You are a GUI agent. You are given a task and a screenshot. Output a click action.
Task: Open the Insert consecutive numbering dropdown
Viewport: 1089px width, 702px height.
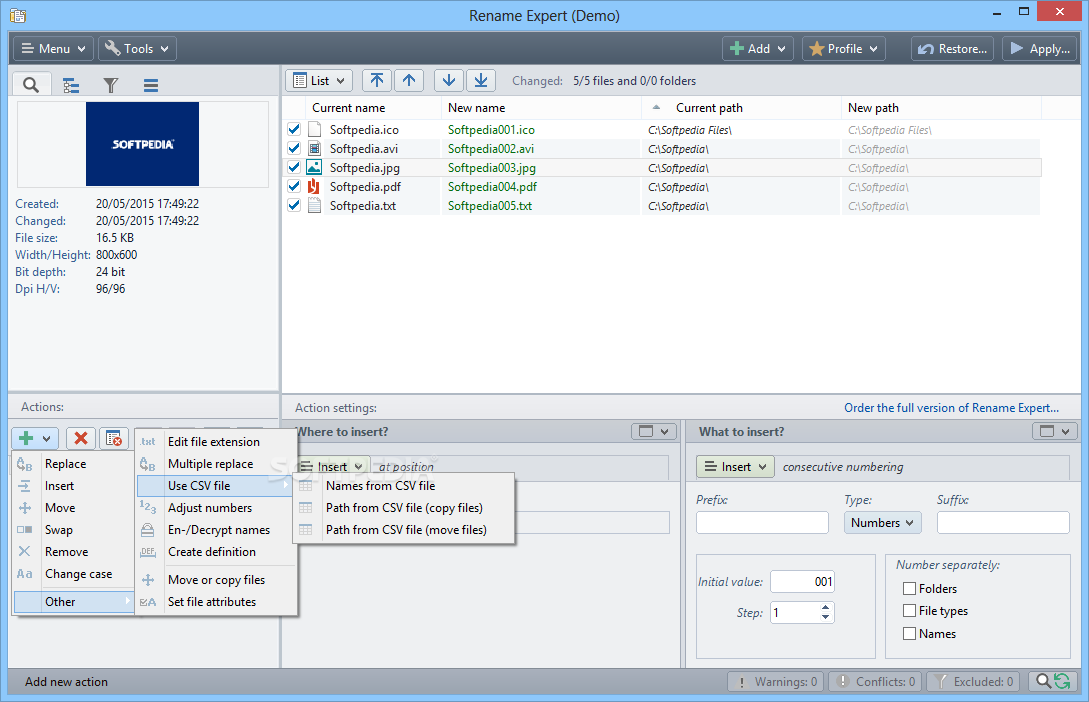click(735, 467)
